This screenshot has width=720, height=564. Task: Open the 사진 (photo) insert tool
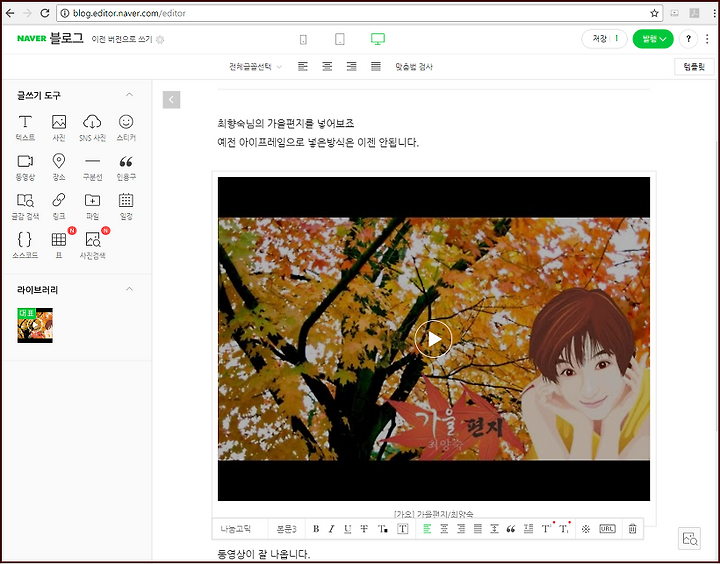(x=59, y=128)
